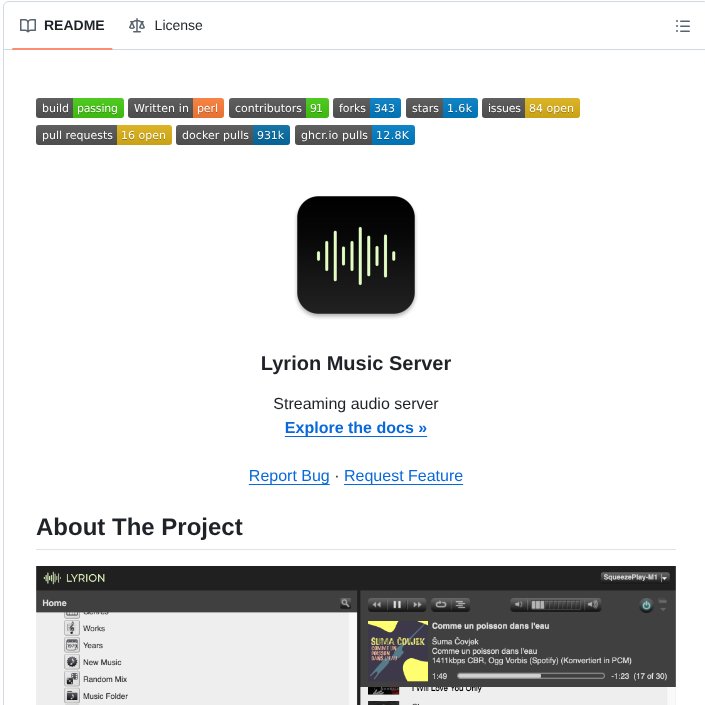Select the Random Mix menu entry
Image resolution: width=705 pixels, height=705 pixels.
pos(105,679)
